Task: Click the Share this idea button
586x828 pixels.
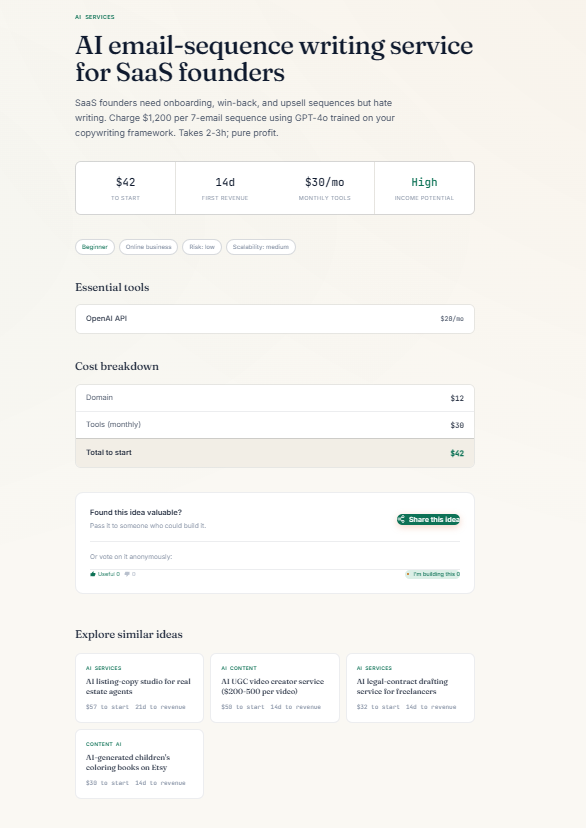Action: (428, 520)
